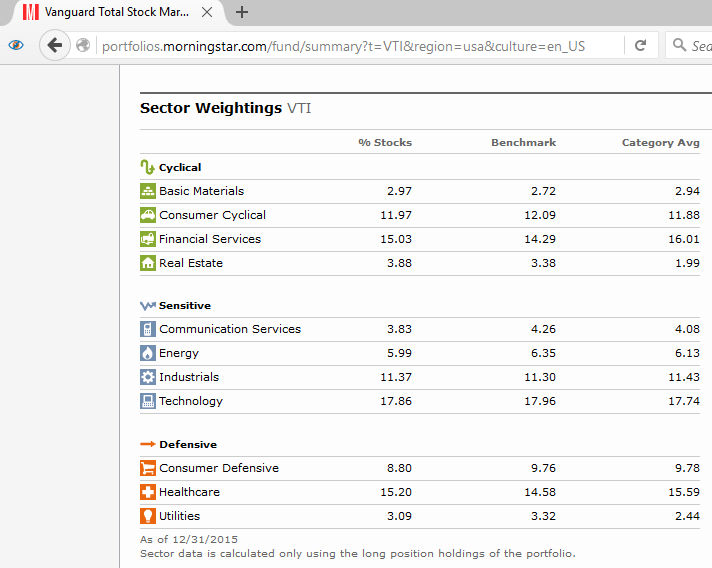Toggle the tracking protection eye icon
Screen dimensions: 712x568
(16, 46)
